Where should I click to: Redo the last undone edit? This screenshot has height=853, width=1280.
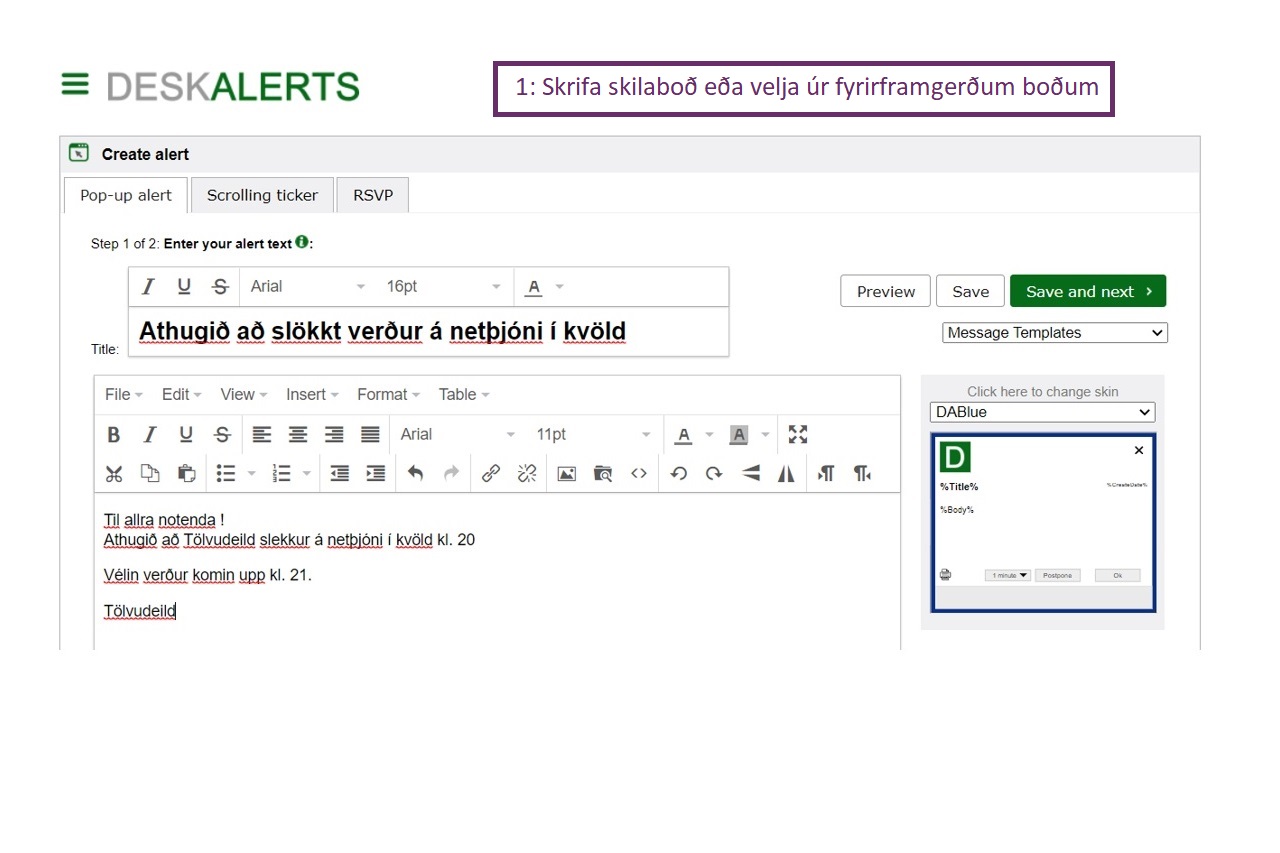tap(452, 474)
